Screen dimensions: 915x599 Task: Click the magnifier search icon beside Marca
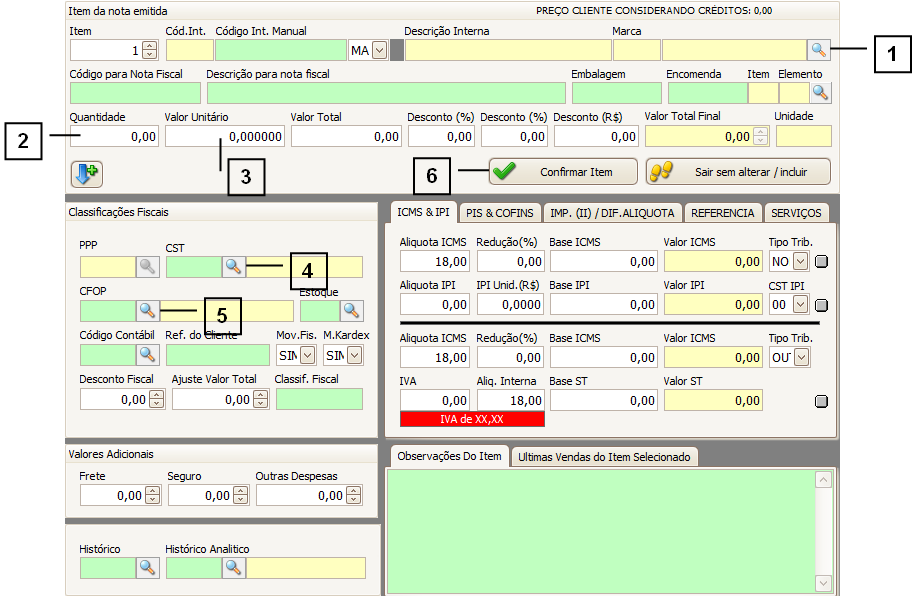coord(819,50)
